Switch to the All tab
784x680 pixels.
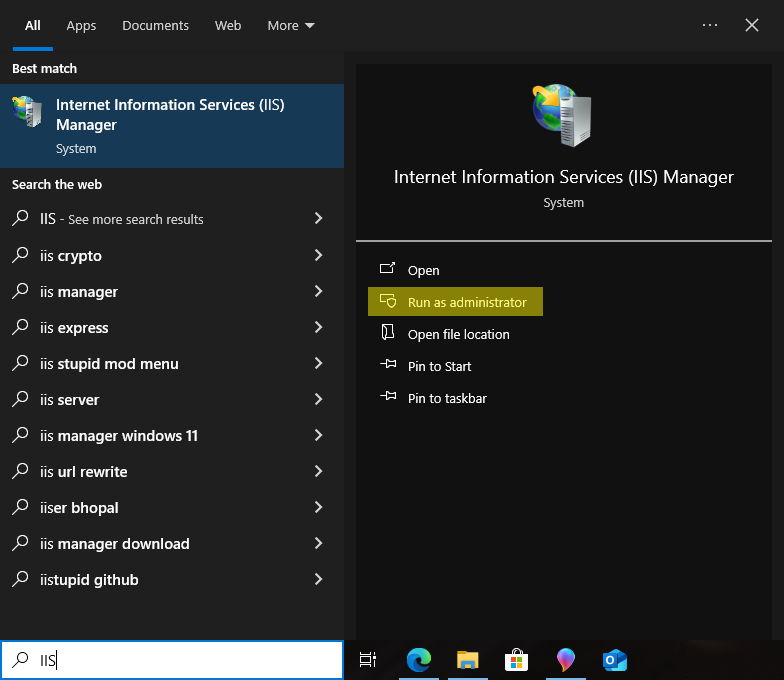point(32,26)
